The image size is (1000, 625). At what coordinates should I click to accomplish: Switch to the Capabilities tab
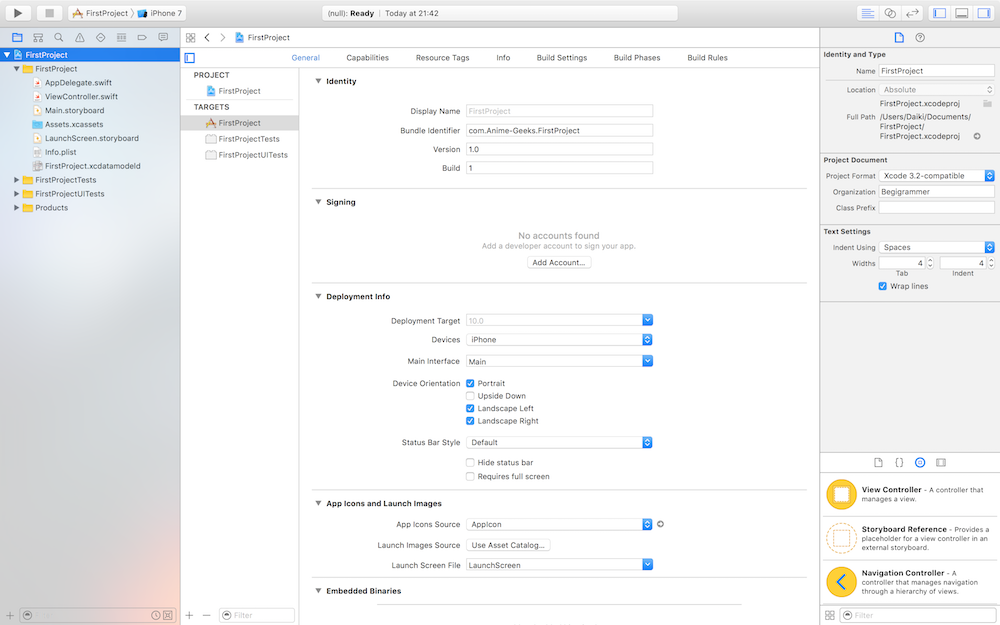pos(367,57)
